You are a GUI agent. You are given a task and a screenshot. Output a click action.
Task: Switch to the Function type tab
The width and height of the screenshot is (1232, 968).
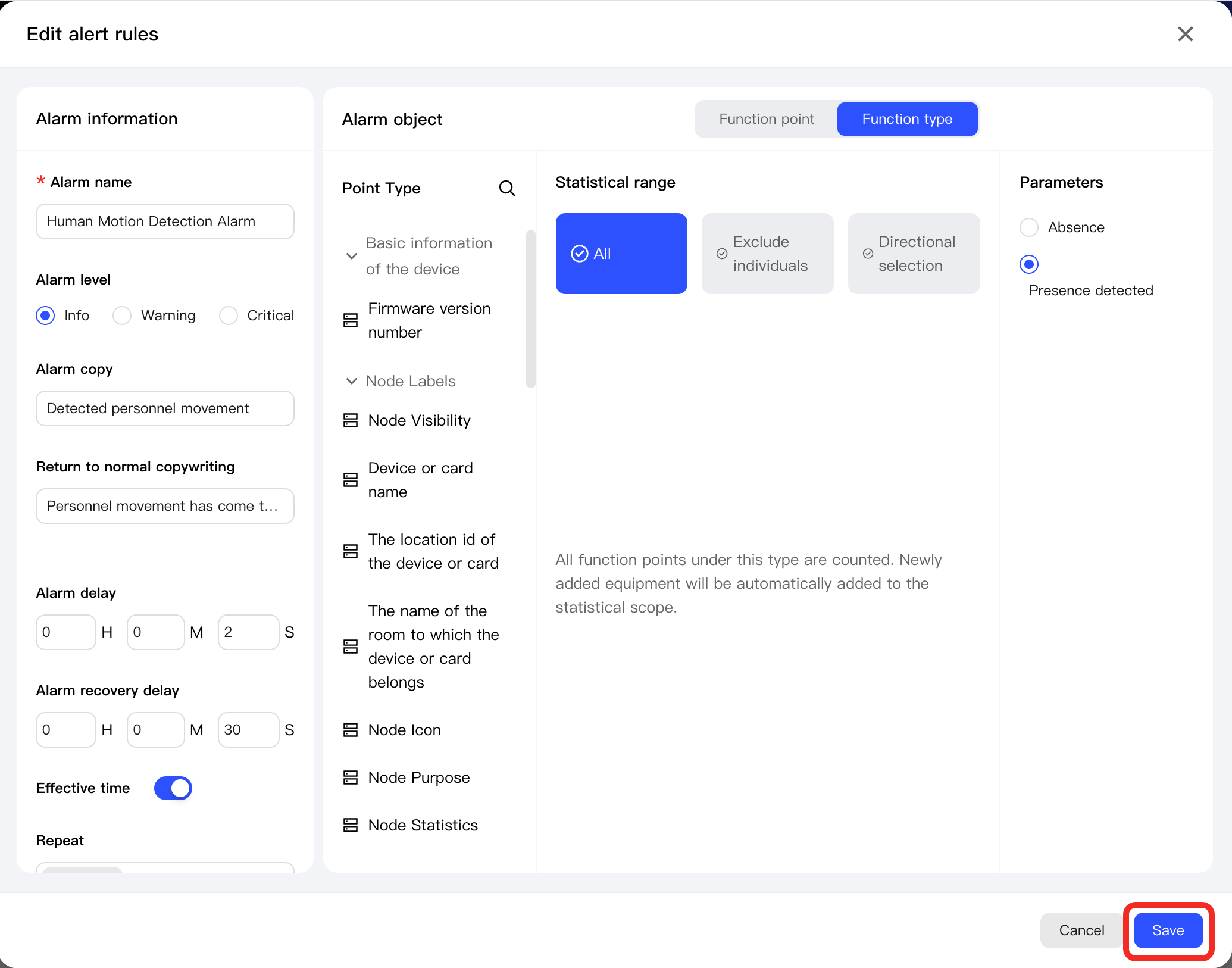907,119
